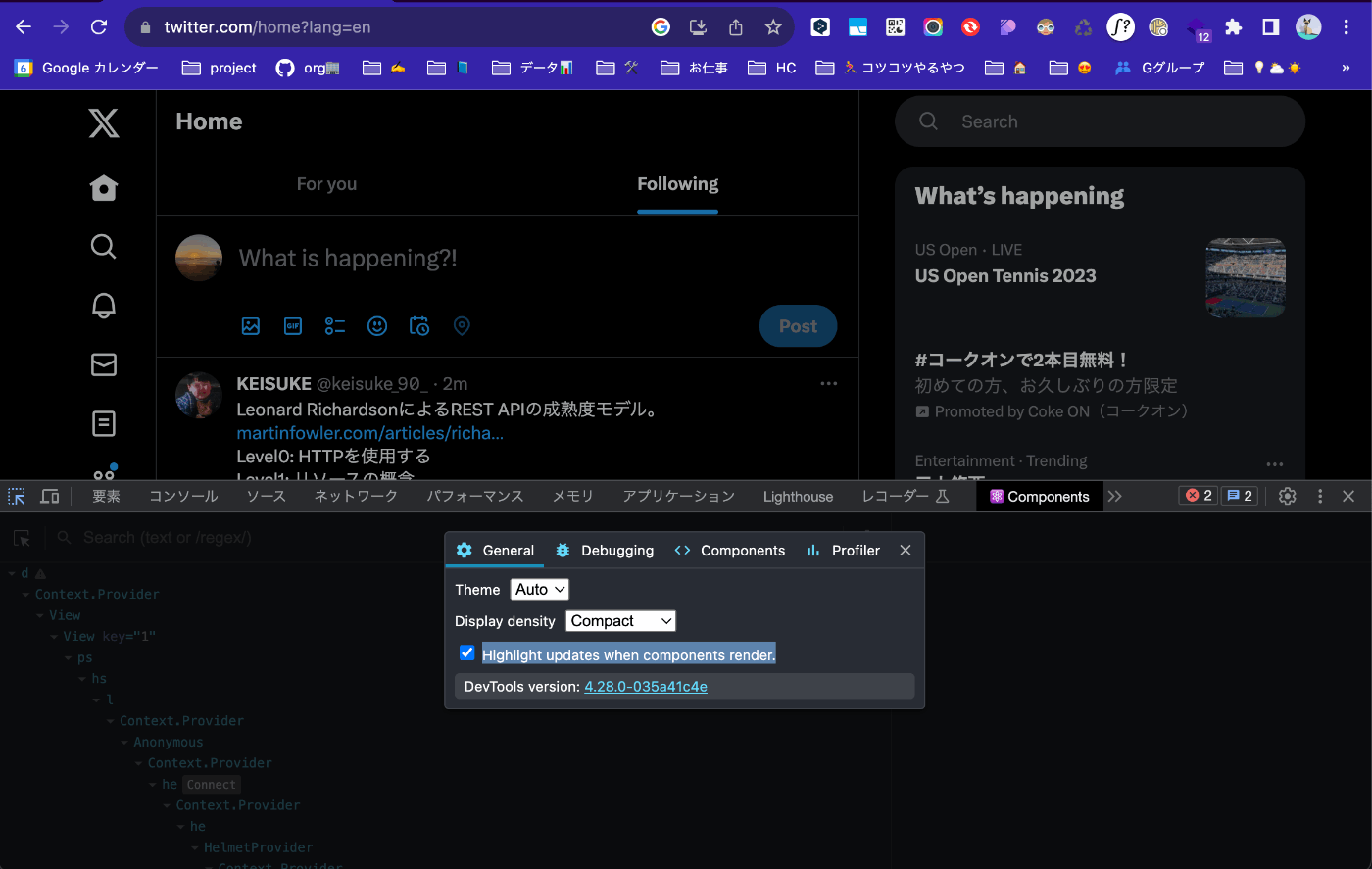The width and height of the screenshot is (1372, 869).
Task: Open KEISUKE profile name
Action: point(274,384)
